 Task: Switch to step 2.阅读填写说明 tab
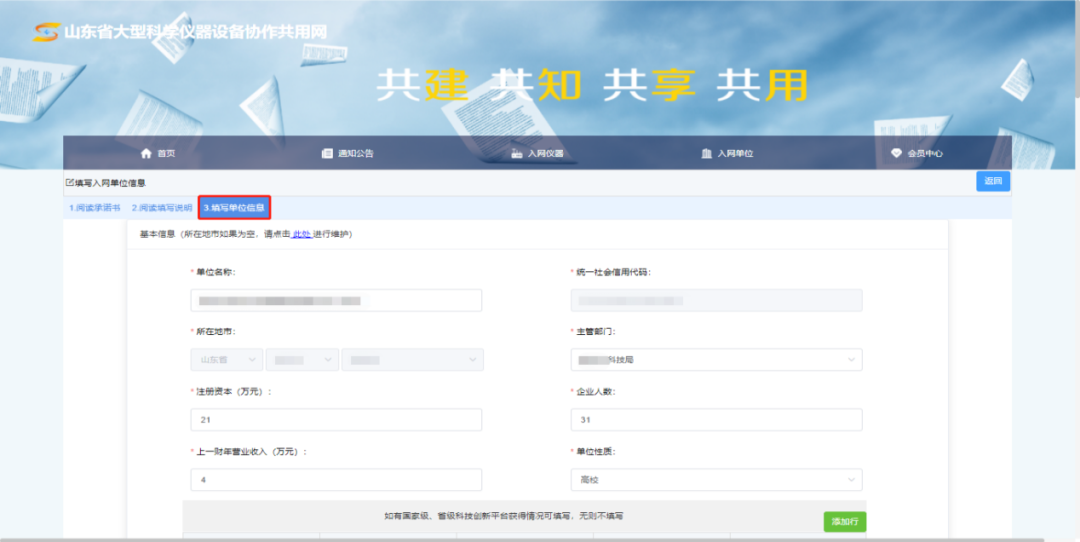pyautogui.click(x=161, y=208)
